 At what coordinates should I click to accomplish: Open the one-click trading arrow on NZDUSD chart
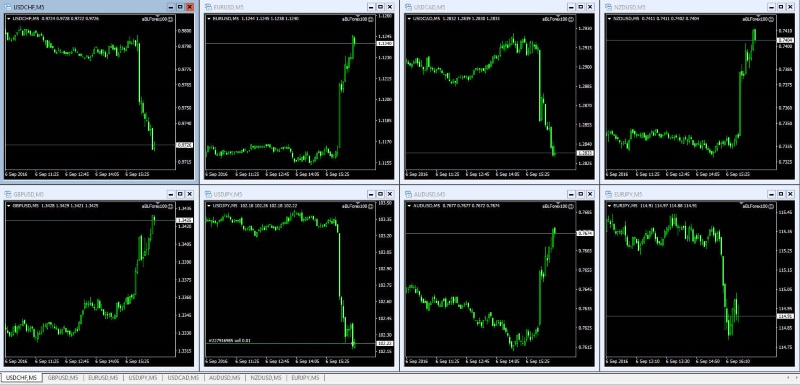tap(609, 18)
